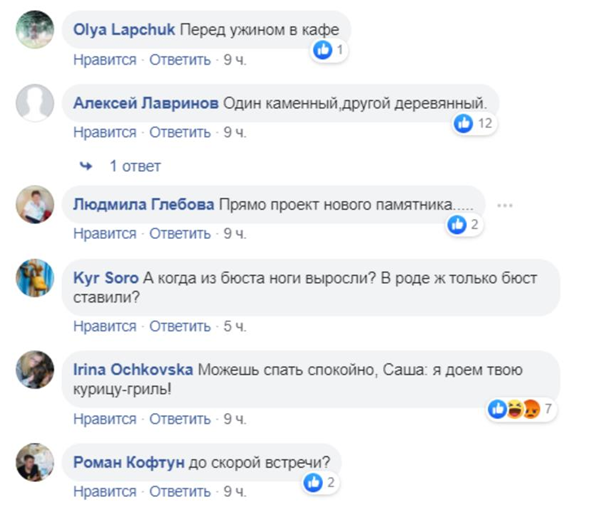This screenshot has height=506, width=610.
Task: Open Людмила Глебова's profile name link
Action: point(144,204)
